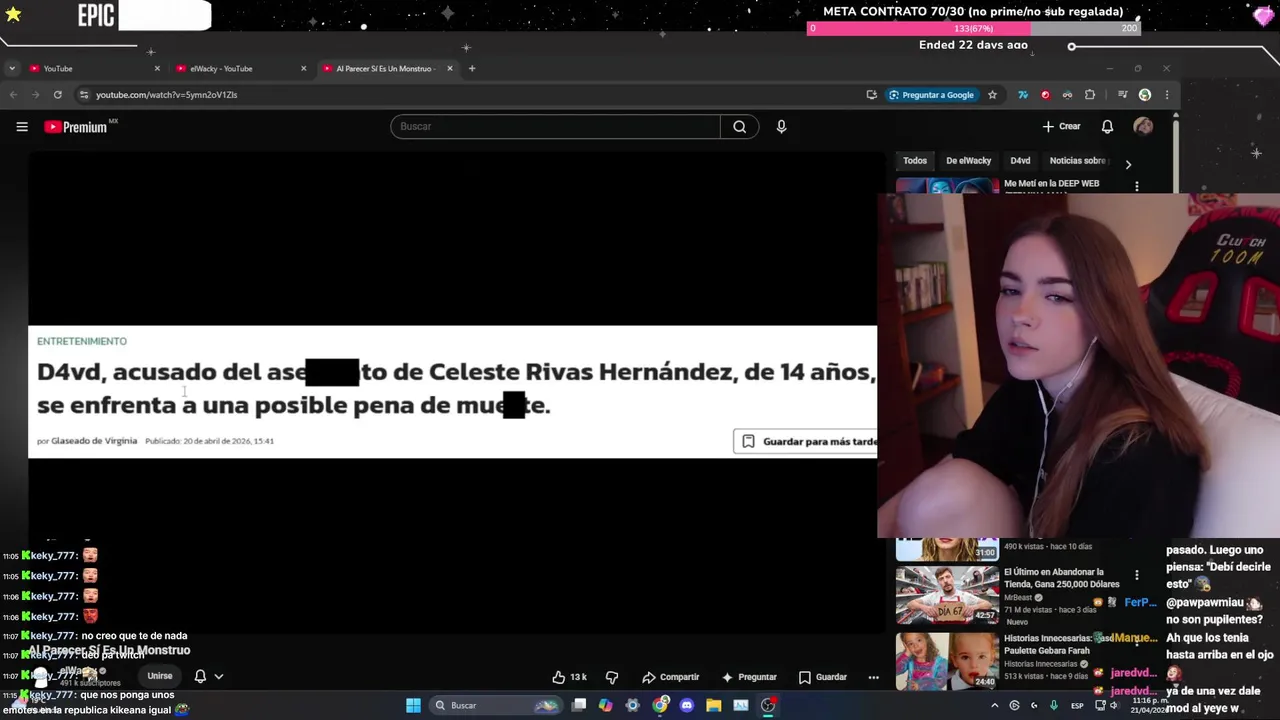Screen dimensions: 1280x720
Task: Show more filter chips with right arrow
Action: pyautogui.click(x=1128, y=164)
